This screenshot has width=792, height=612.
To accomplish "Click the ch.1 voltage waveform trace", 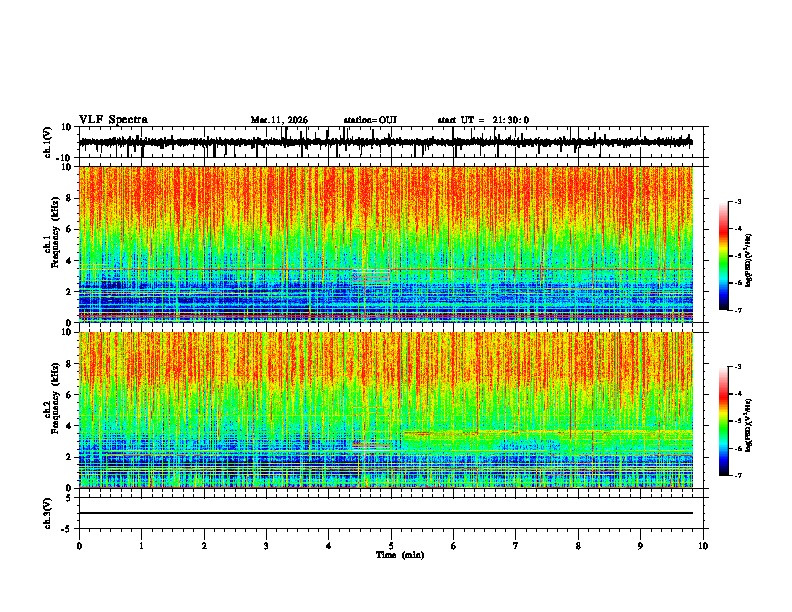I will [385, 142].
